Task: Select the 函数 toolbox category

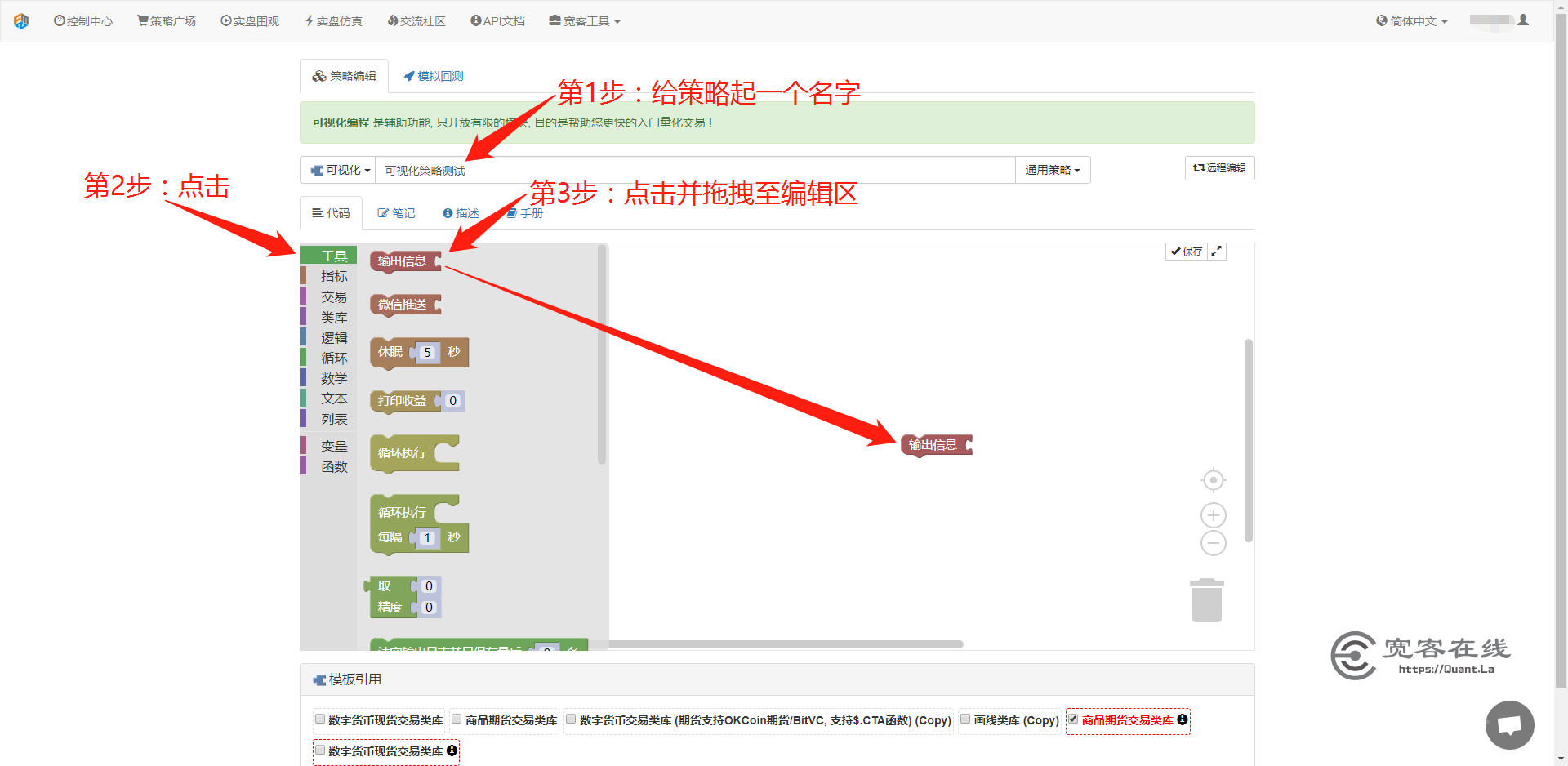Action: point(328,466)
